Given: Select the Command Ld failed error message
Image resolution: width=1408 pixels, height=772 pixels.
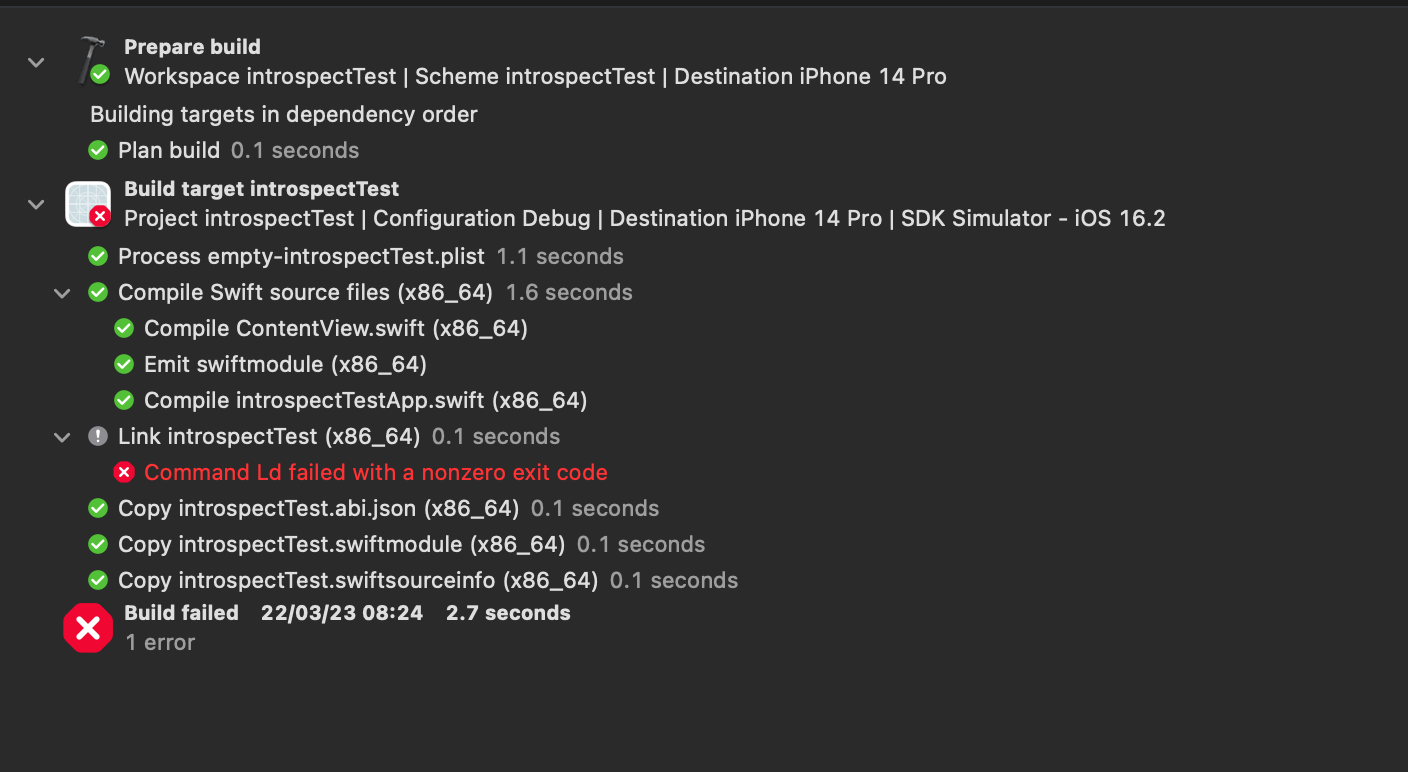Looking at the screenshot, I should (375, 472).
